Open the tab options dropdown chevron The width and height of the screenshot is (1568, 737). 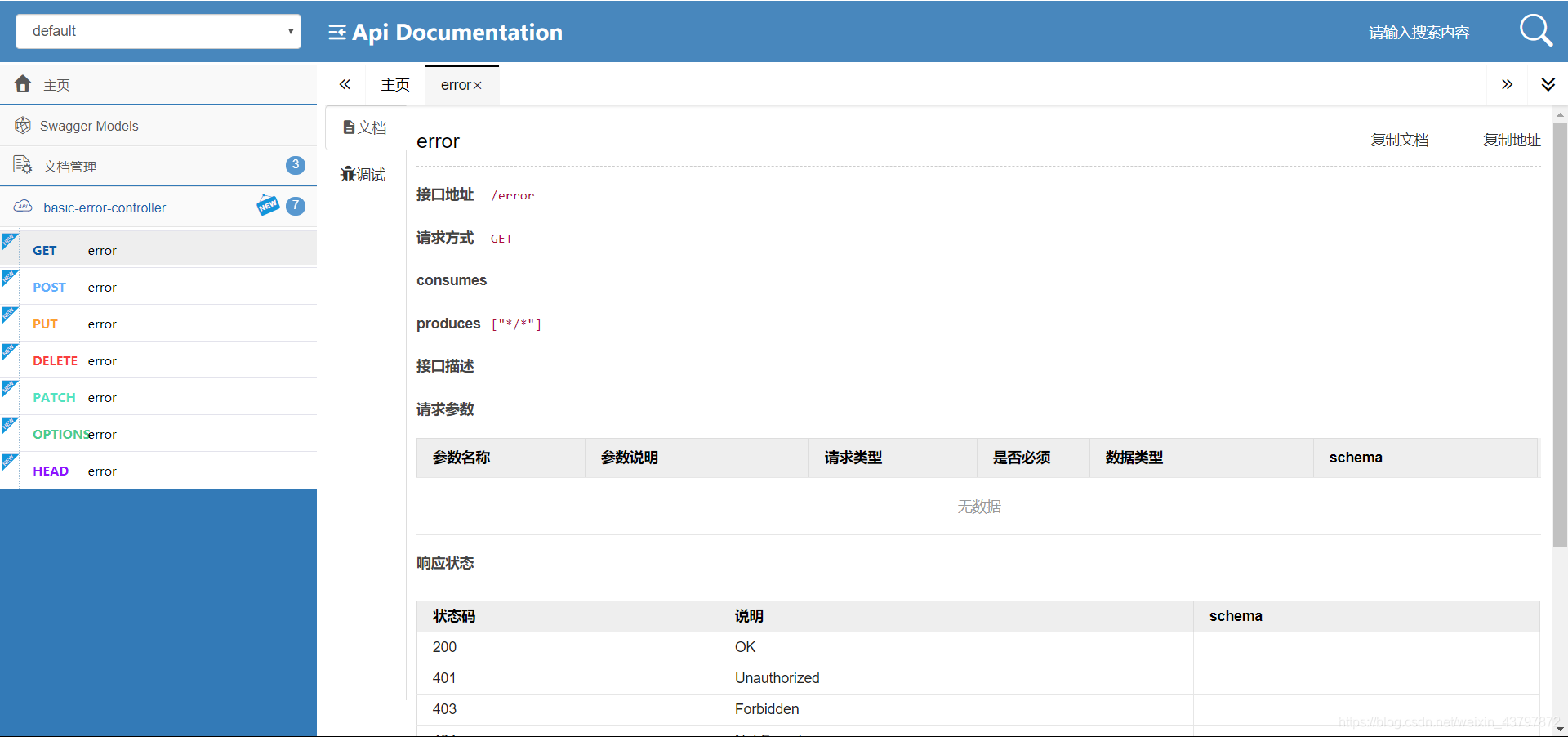click(1548, 84)
